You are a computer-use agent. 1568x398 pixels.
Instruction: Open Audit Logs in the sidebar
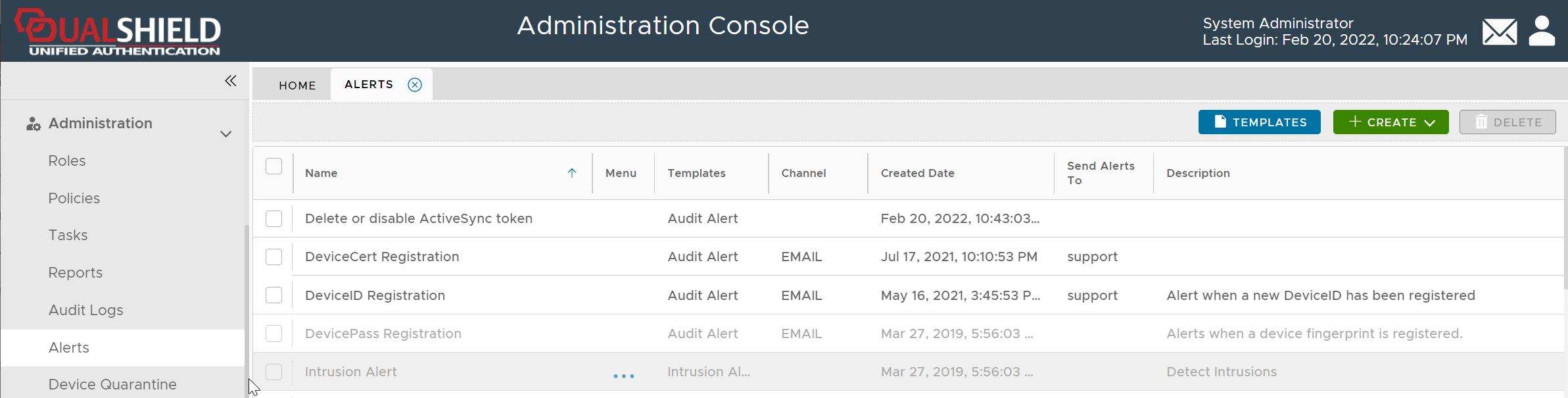click(86, 310)
